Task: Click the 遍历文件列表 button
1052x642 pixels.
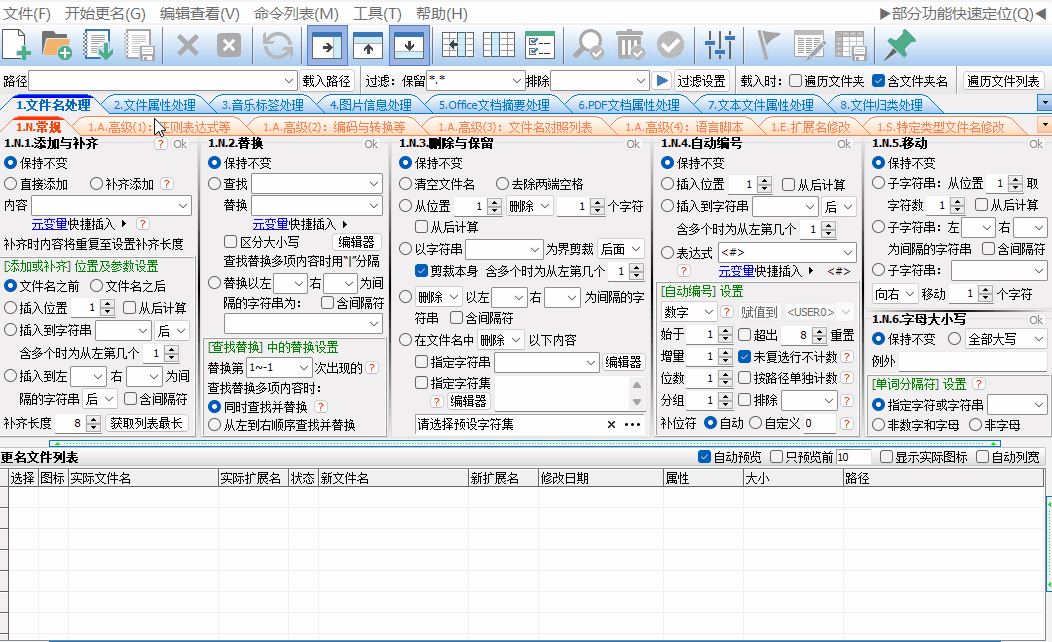Action: click(x=1003, y=81)
